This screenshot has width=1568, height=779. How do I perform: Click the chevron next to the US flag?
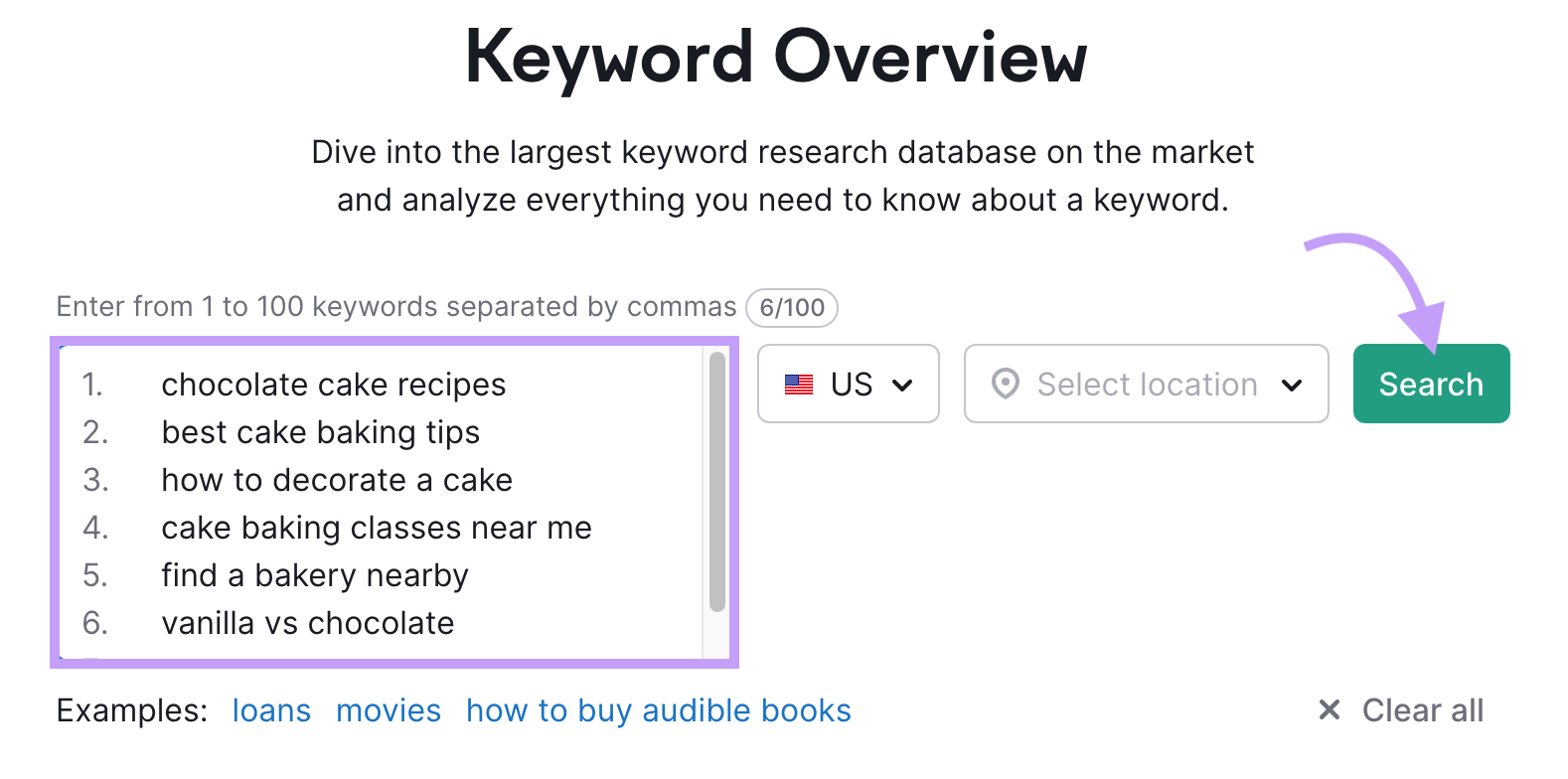(902, 385)
